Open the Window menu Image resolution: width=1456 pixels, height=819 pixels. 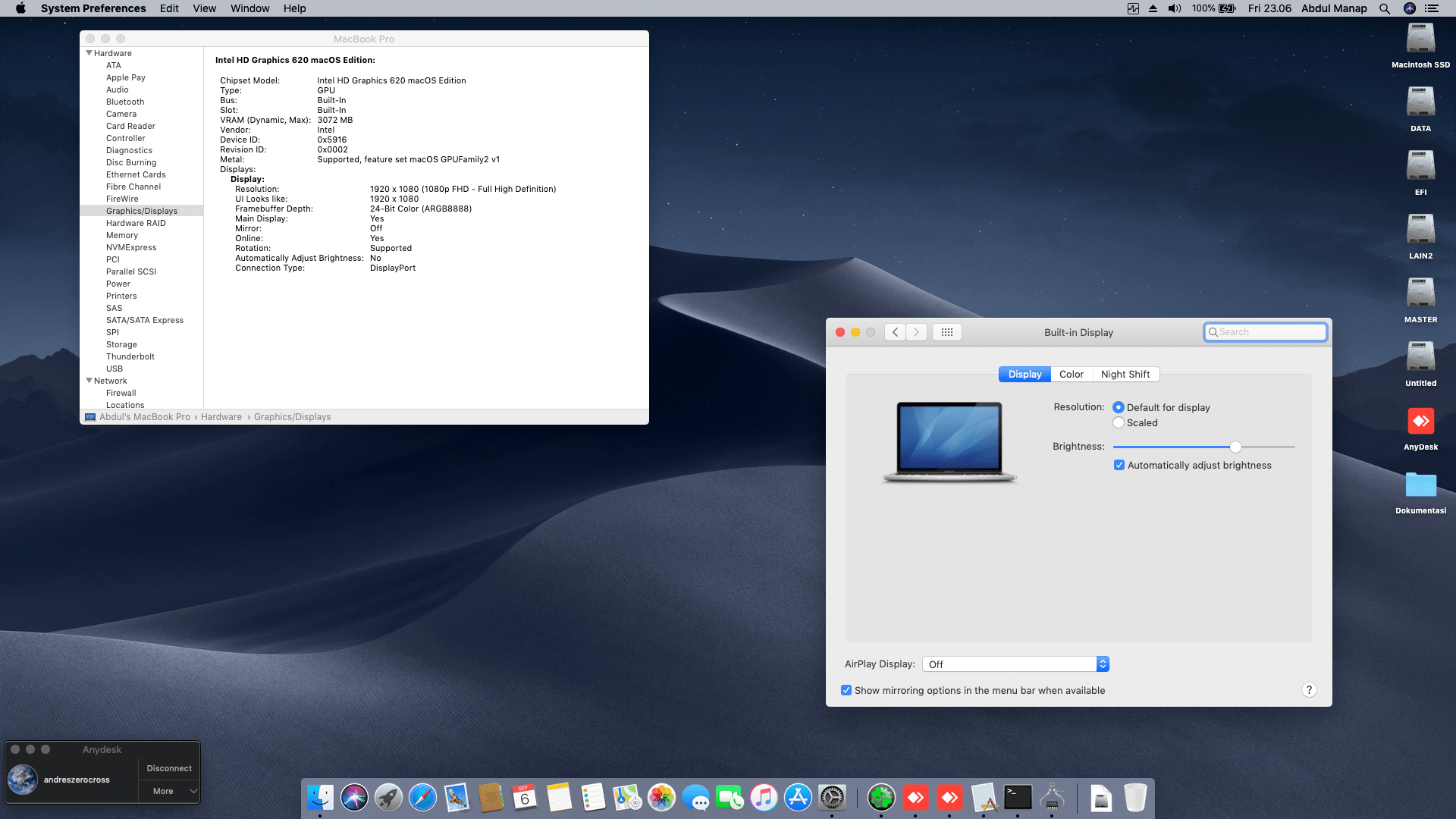[x=249, y=8]
